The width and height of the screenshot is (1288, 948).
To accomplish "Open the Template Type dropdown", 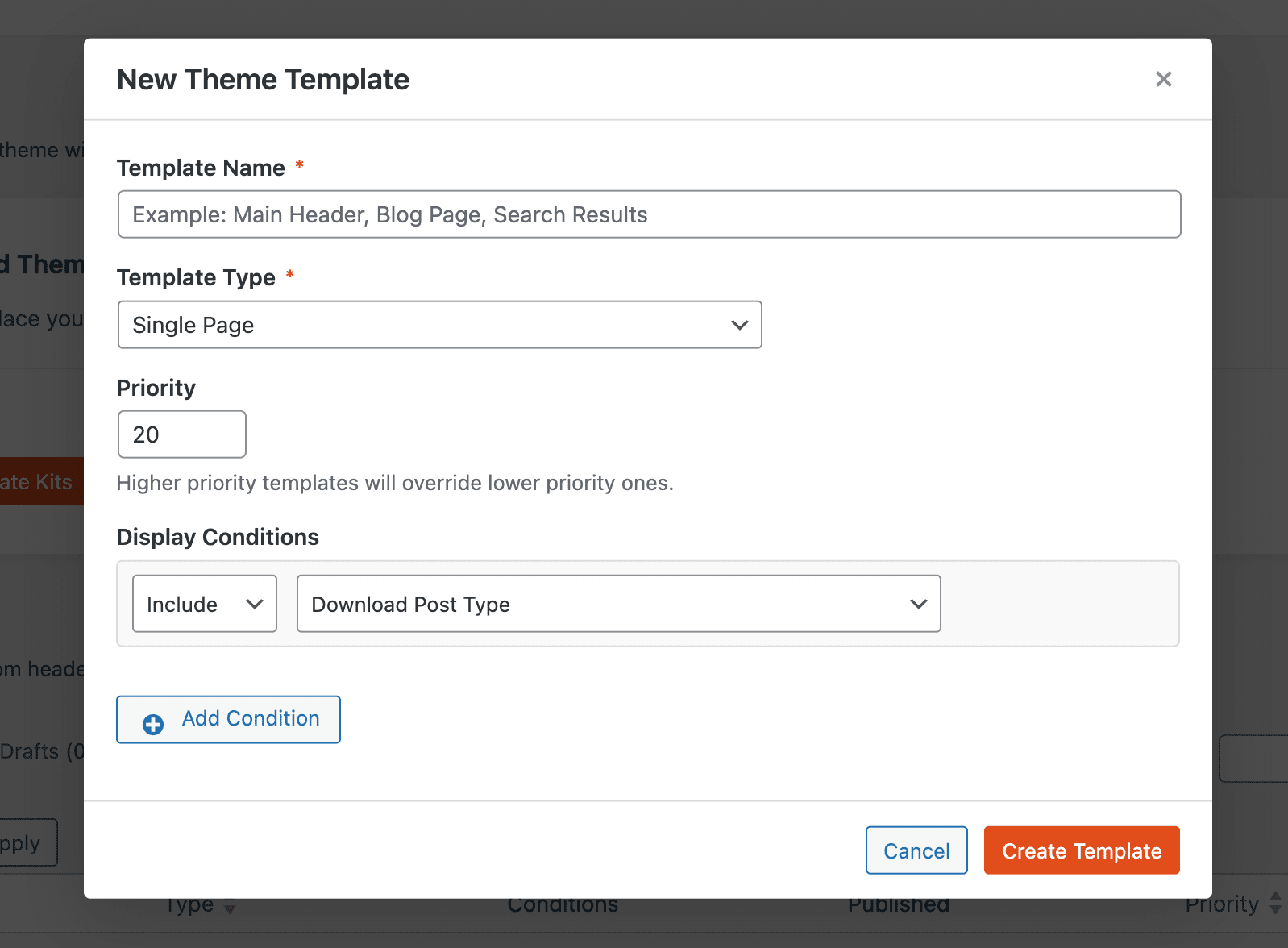I will click(x=439, y=325).
